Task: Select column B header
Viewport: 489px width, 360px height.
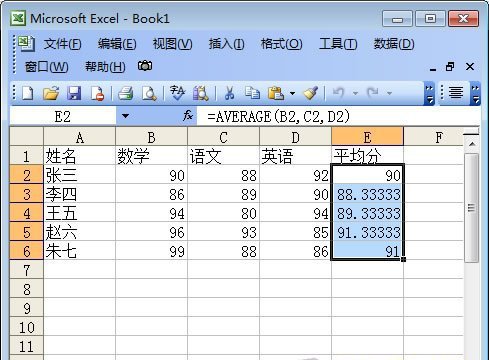Action: point(151,137)
